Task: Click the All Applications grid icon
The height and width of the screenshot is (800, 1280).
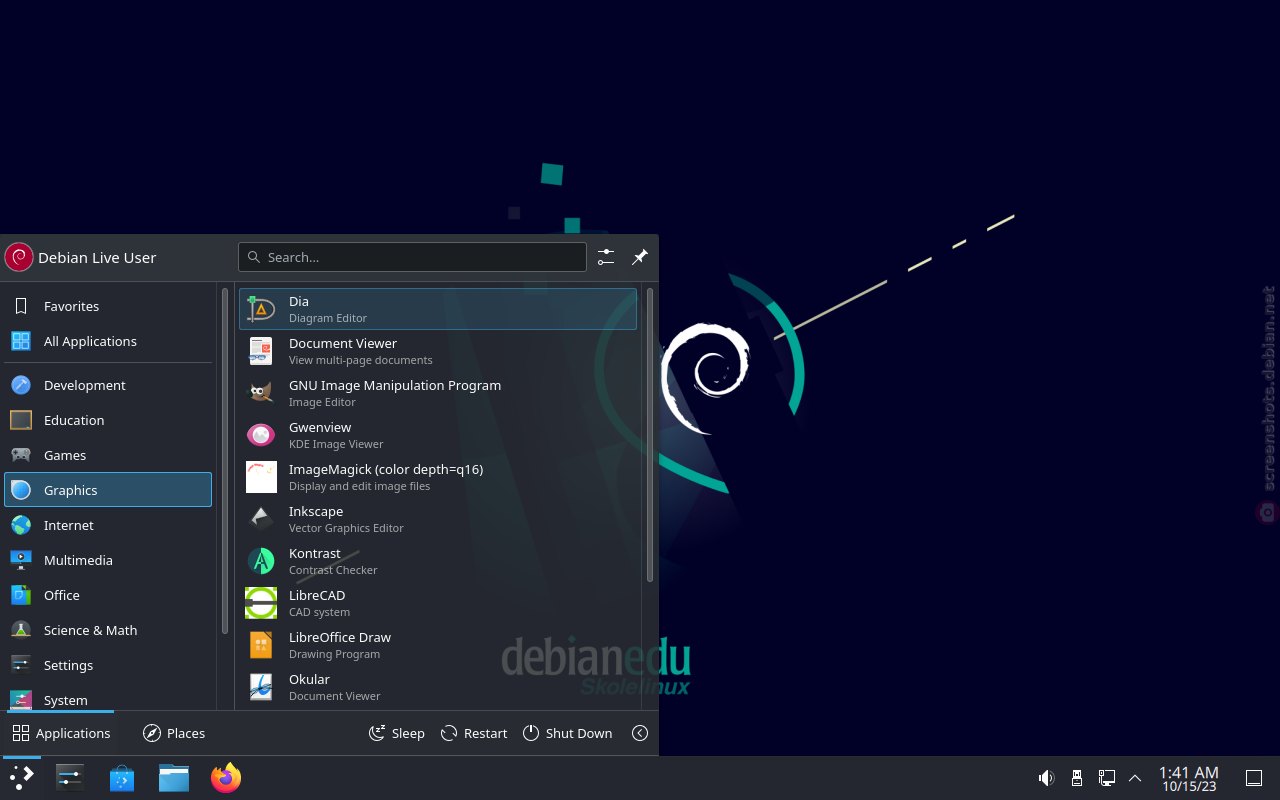Action: point(21,341)
